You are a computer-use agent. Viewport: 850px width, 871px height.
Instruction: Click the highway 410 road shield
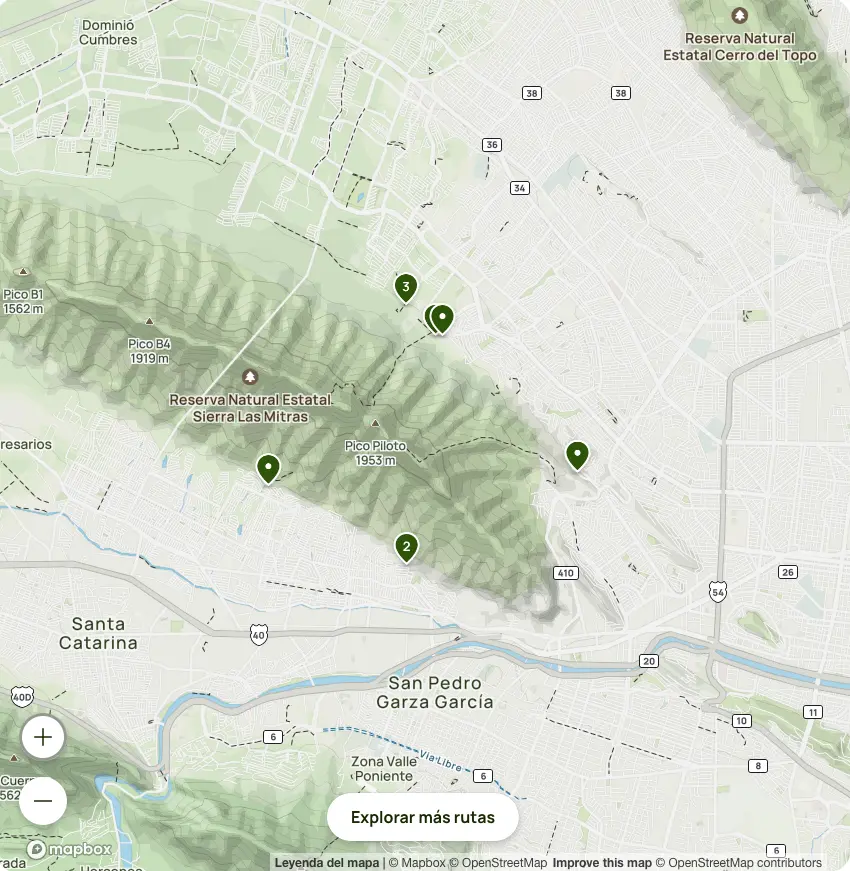(566, 573)
